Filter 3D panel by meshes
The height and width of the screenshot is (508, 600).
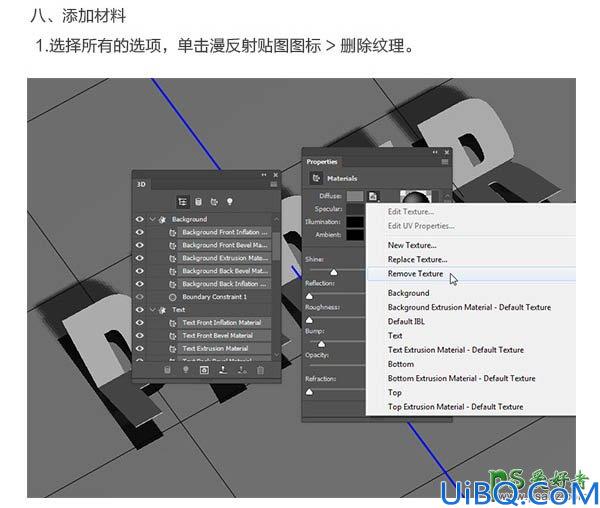(x=198, y=202)
